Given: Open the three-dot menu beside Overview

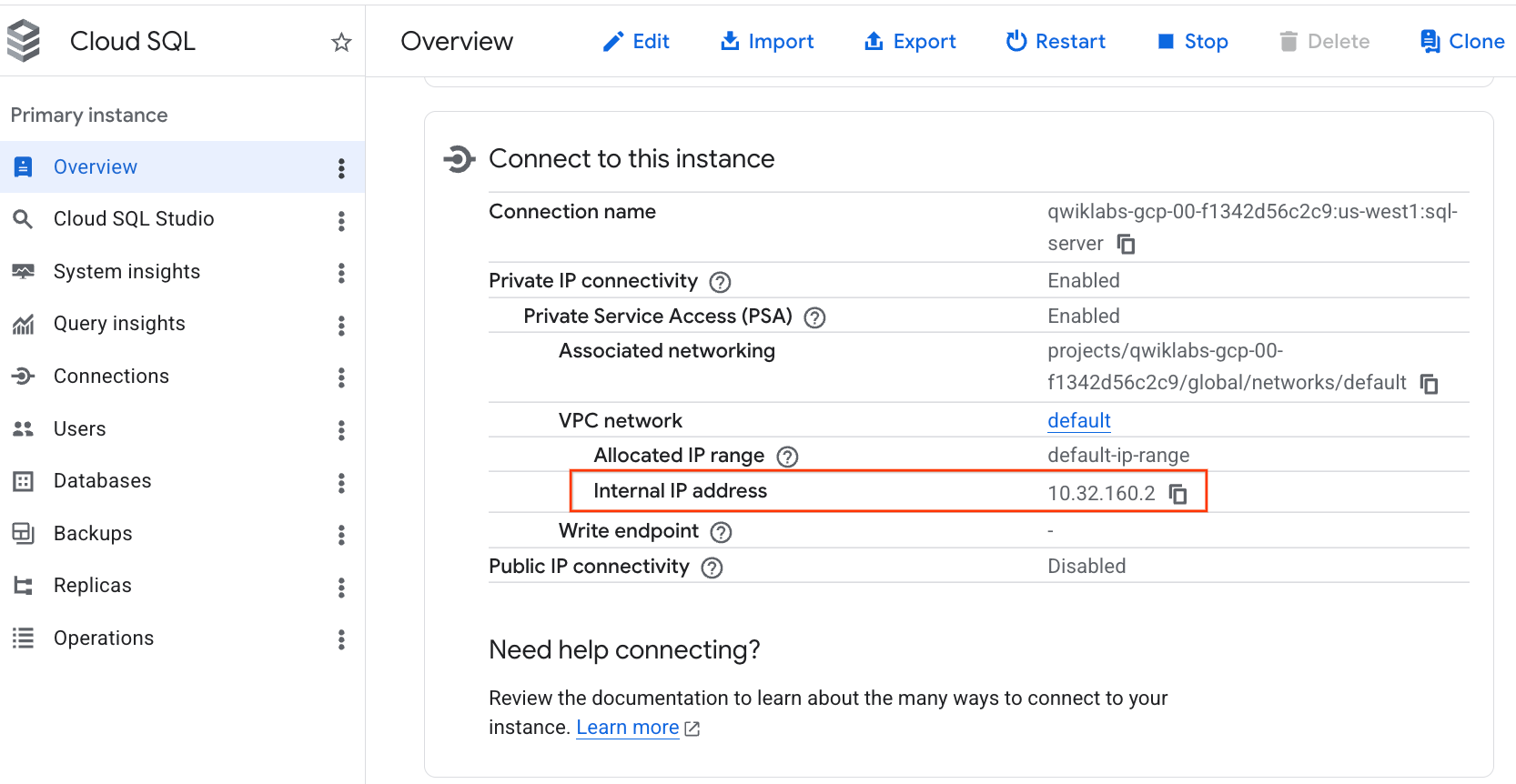Looking at the screenshot, I should click(x=341, y=168).
